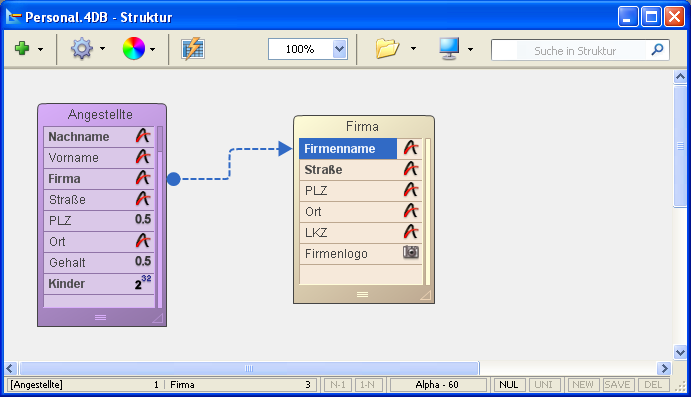Click the SAVE status button

pyautogui.click(x=617, y=385)
